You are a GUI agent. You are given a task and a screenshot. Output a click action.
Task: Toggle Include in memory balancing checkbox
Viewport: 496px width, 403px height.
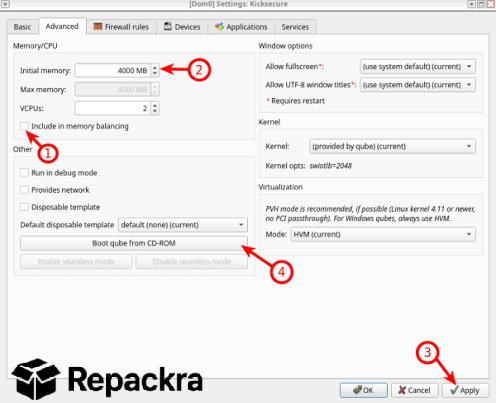pos(24,126)
